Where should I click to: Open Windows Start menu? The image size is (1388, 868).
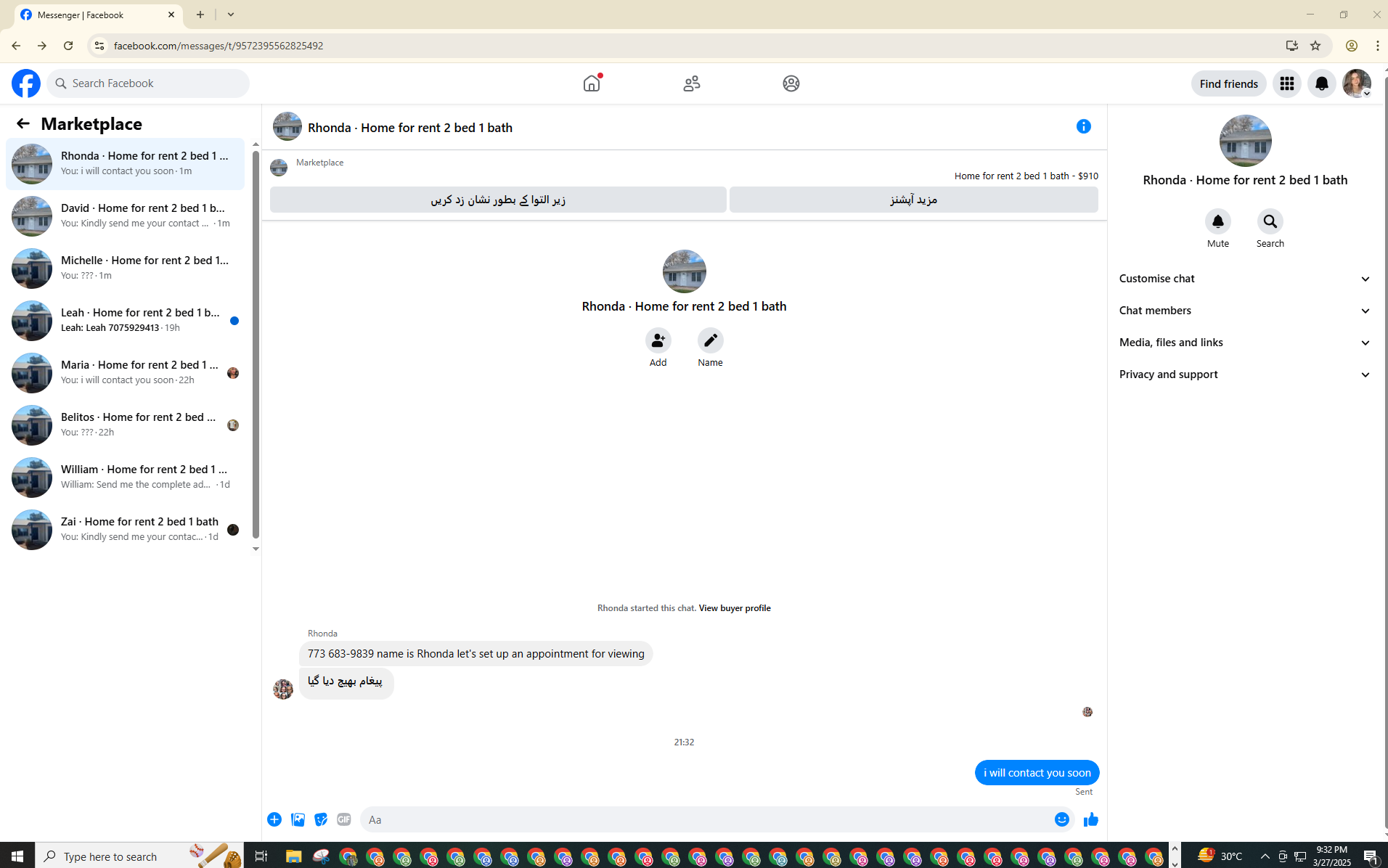[x=17, y=856]
